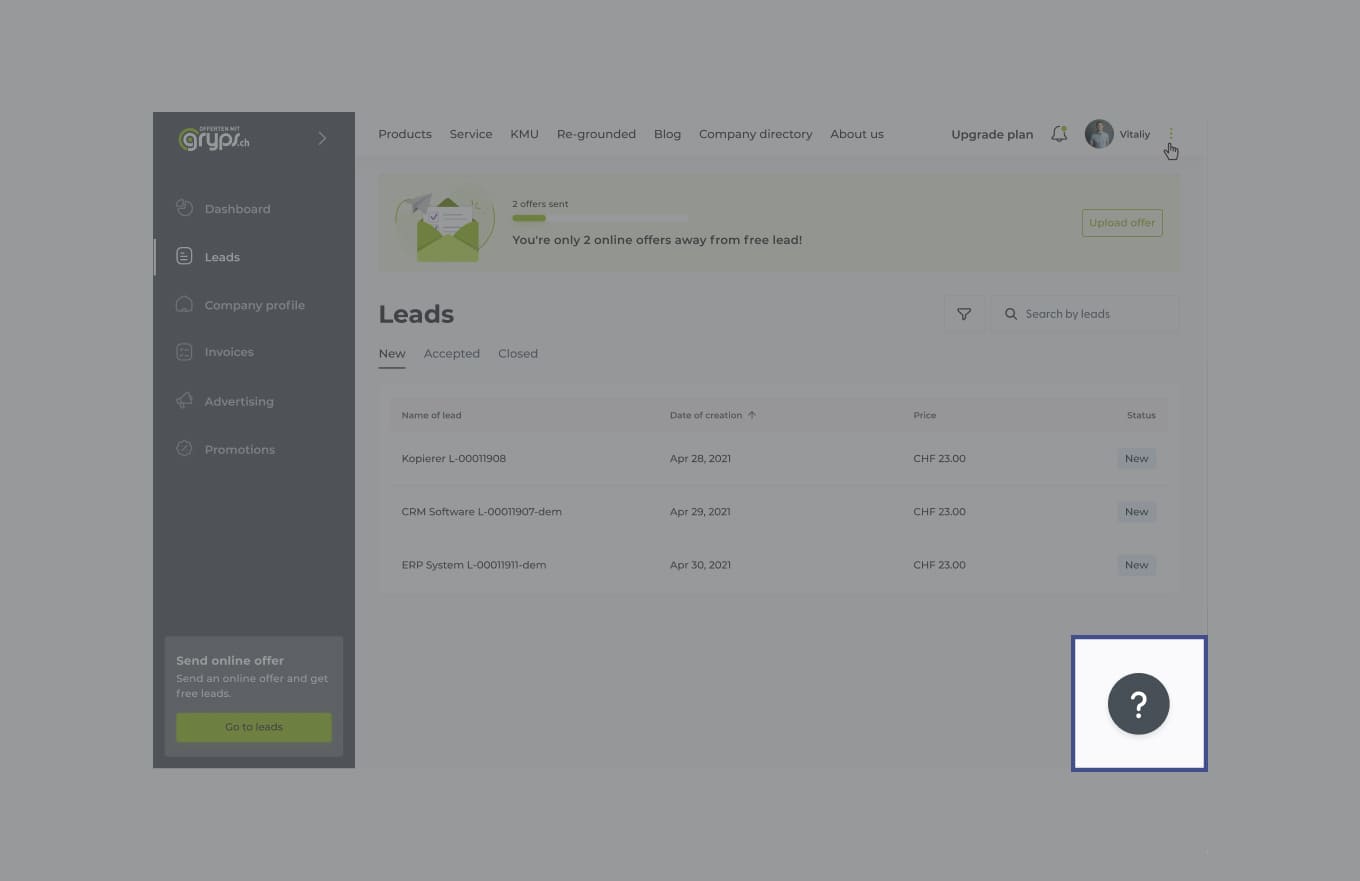Click the Go to leads button
The height and width of the screenshot is (881, 1360).
254,727
